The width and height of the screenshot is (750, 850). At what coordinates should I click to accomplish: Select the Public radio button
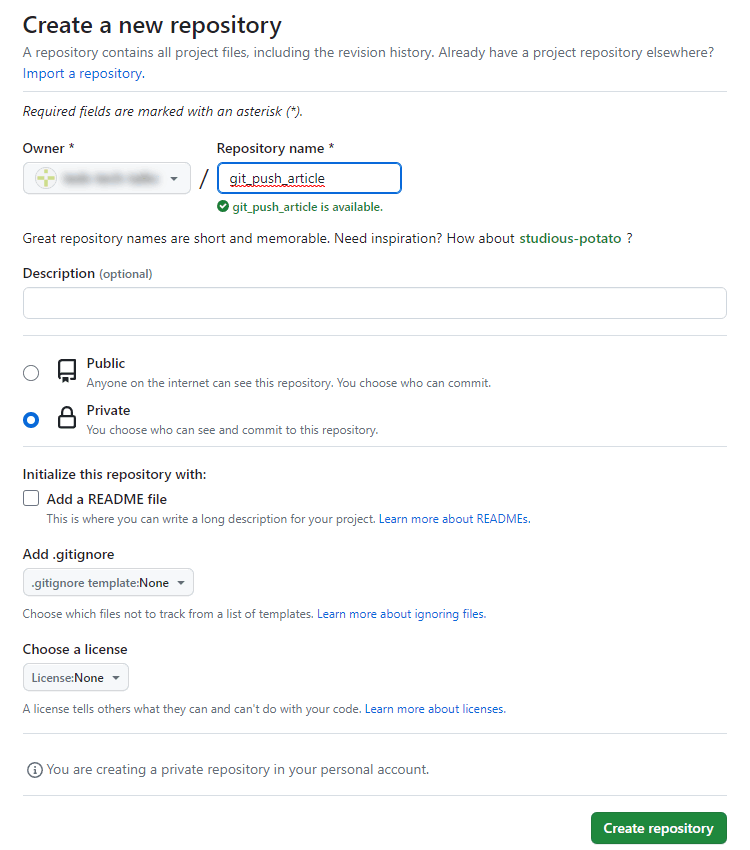coord(30,371)
